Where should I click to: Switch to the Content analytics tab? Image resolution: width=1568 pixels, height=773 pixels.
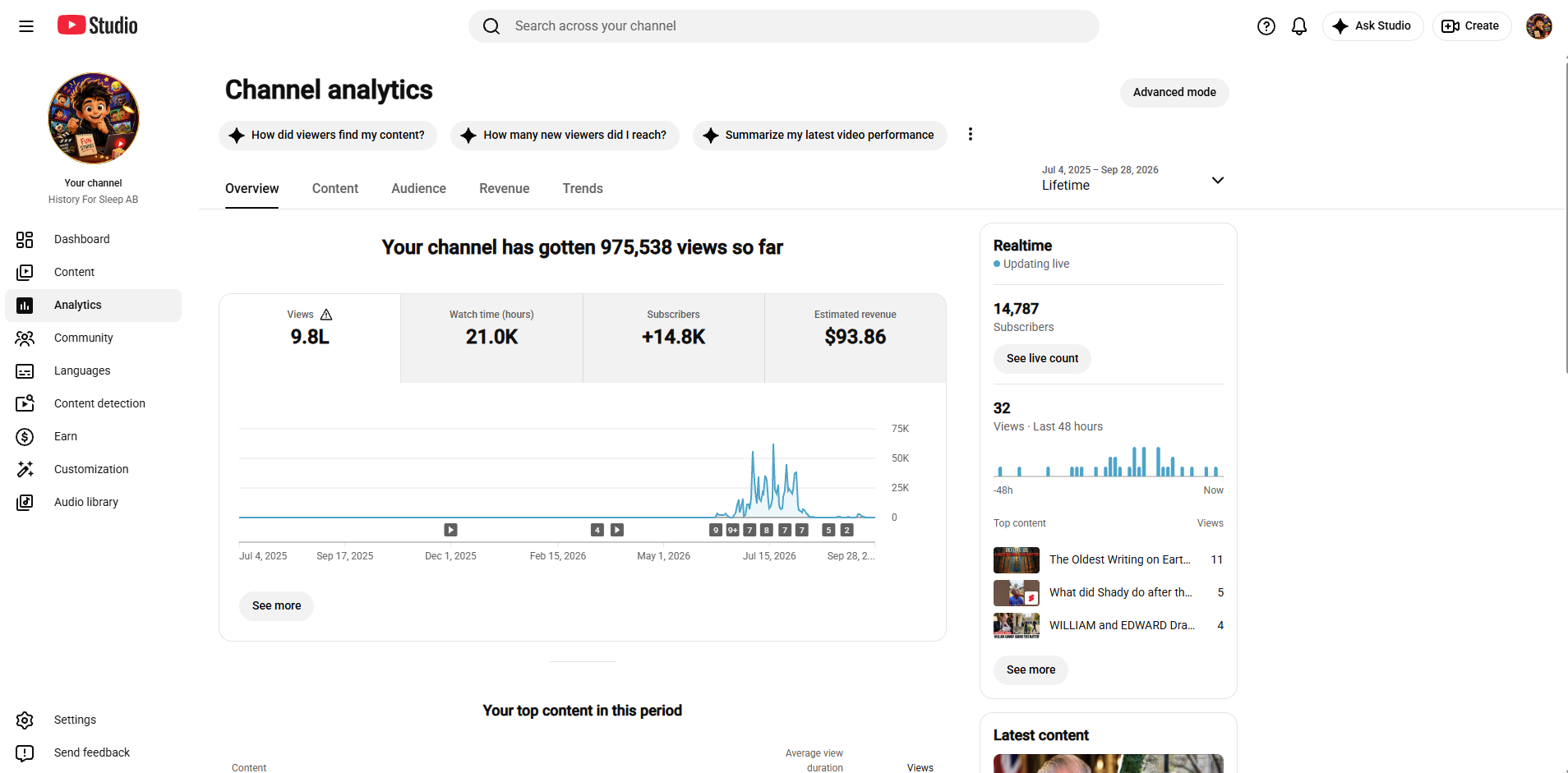click(x=335, y=188)
